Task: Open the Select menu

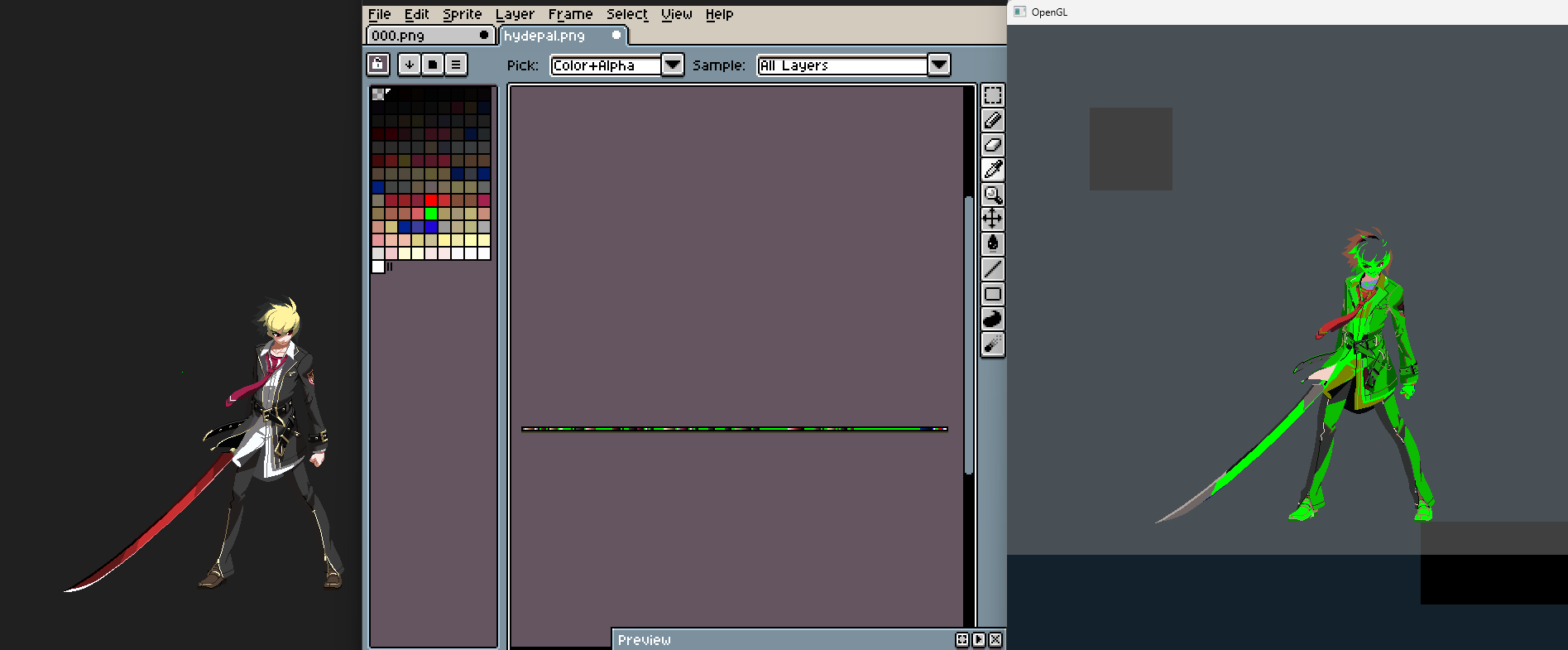Action: click(x=627, y=14)
